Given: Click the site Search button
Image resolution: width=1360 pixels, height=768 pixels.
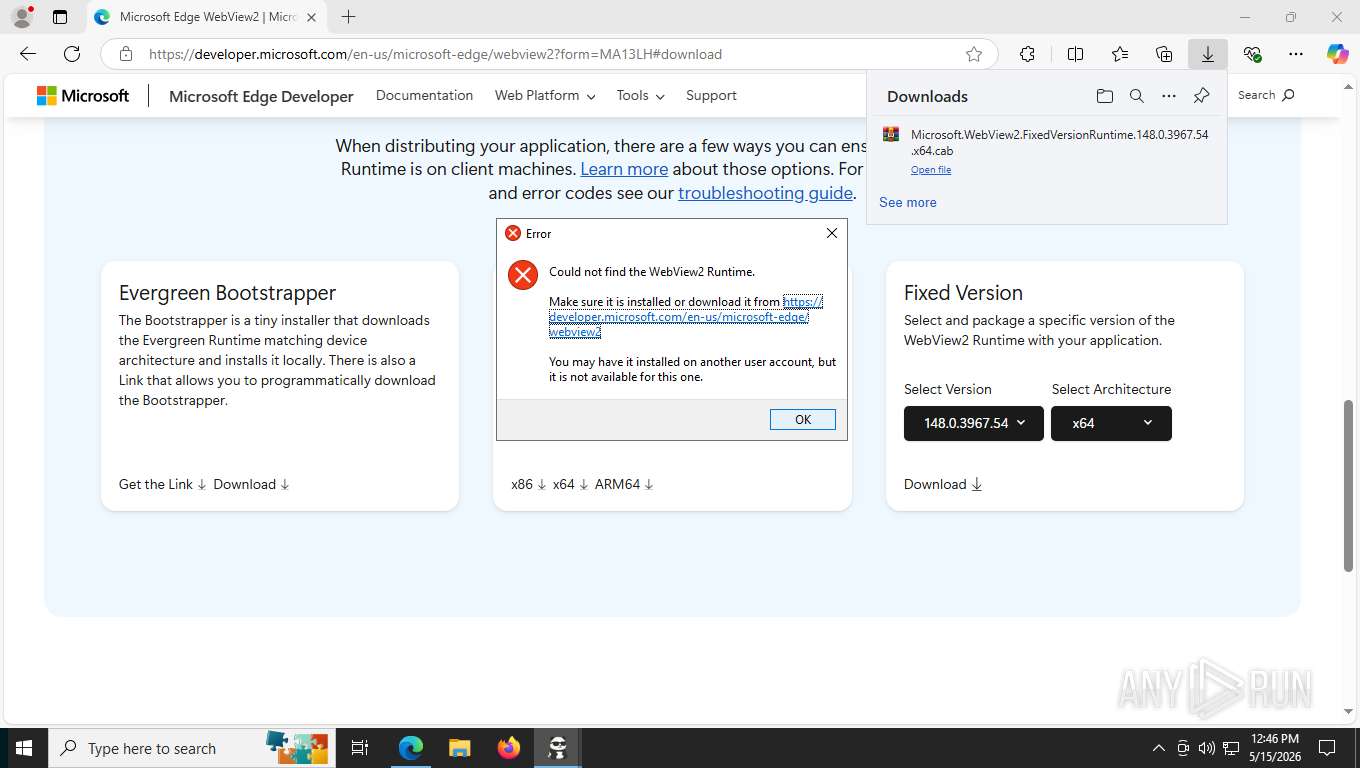Looking at the screenshot, I should pos(1266,95).
